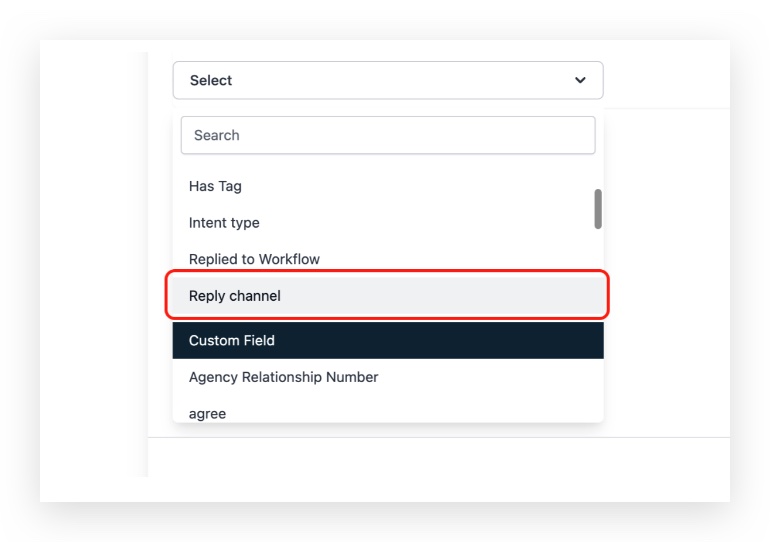Click the Custom Field heading text
This screenshot has height=542, width=770.
[232, 340]
